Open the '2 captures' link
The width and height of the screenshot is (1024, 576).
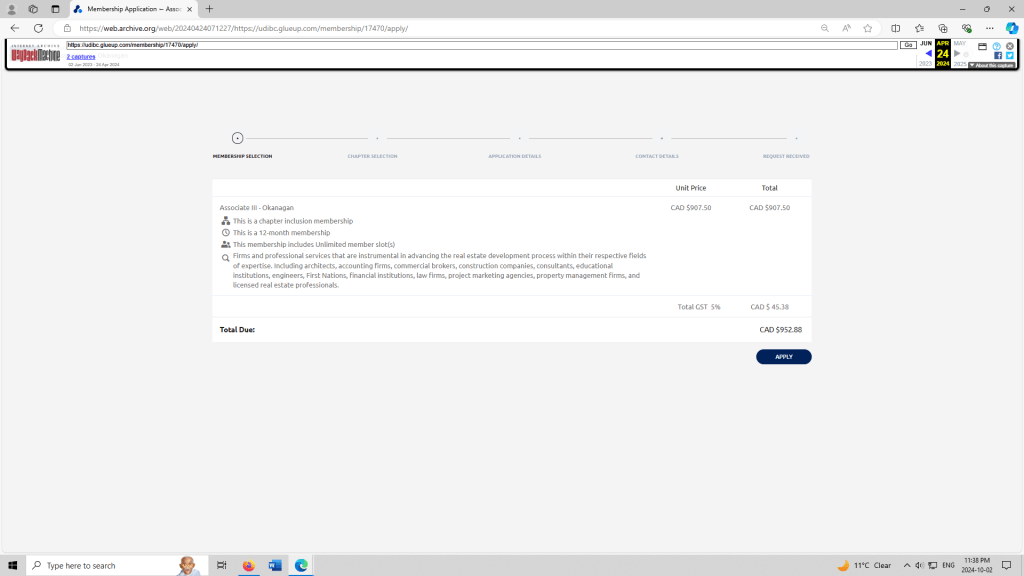[81, 57]
